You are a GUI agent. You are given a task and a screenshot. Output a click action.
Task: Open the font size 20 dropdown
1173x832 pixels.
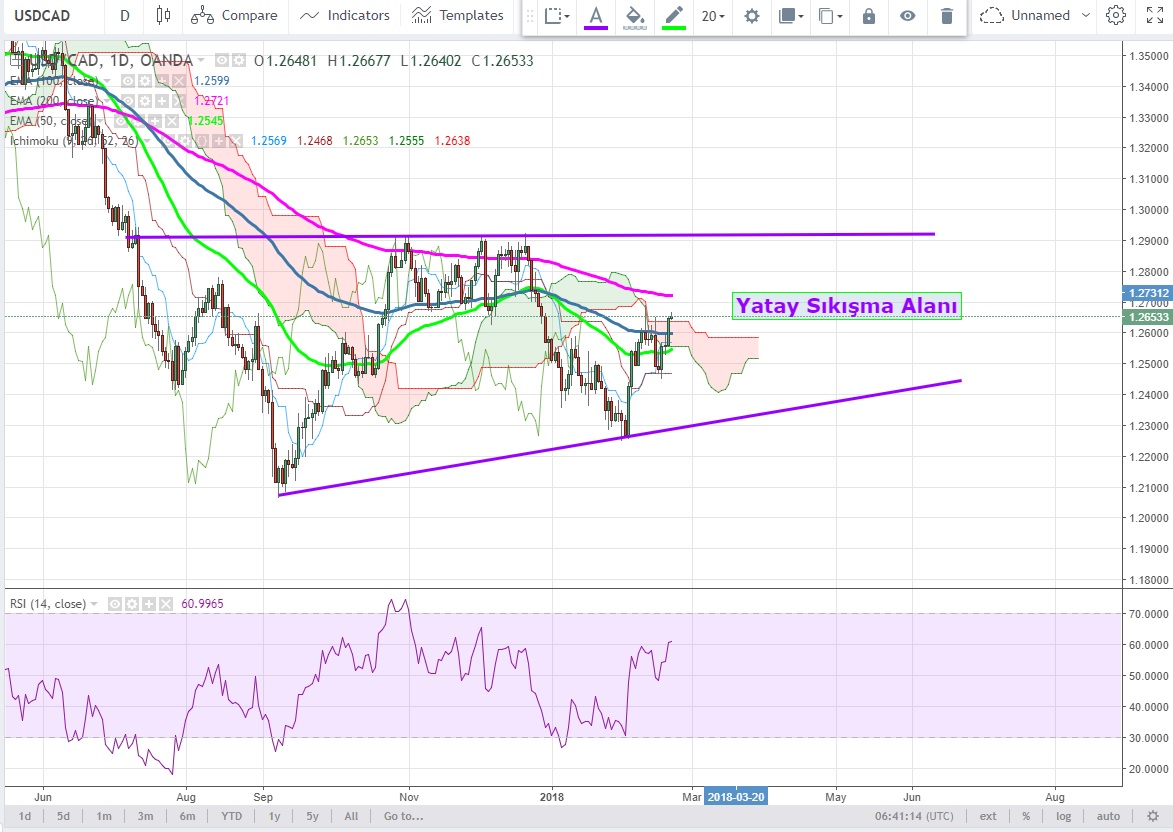coord(713,16)
